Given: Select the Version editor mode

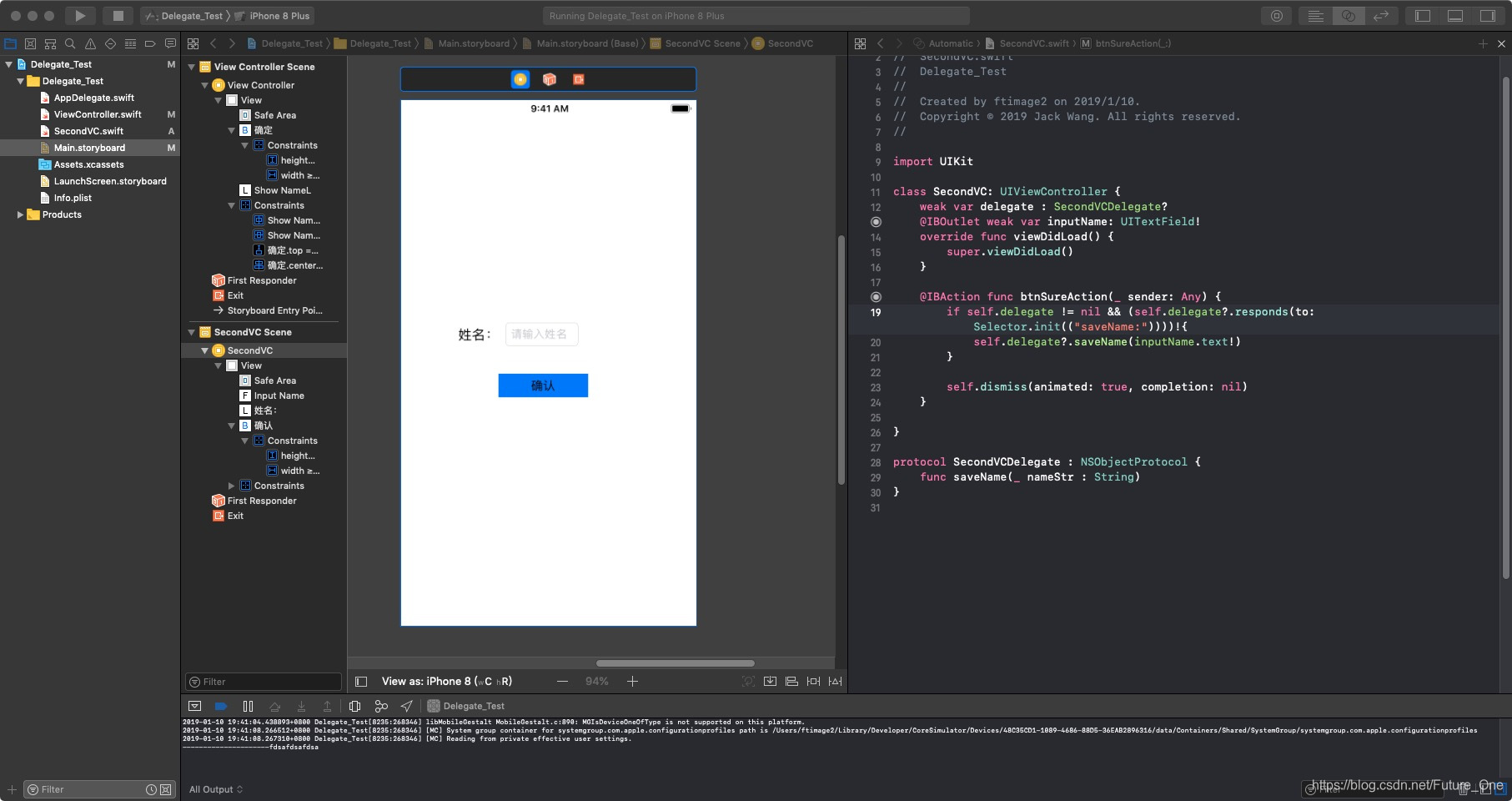Looking at the screenshot, I should [x=1381, y=16].
